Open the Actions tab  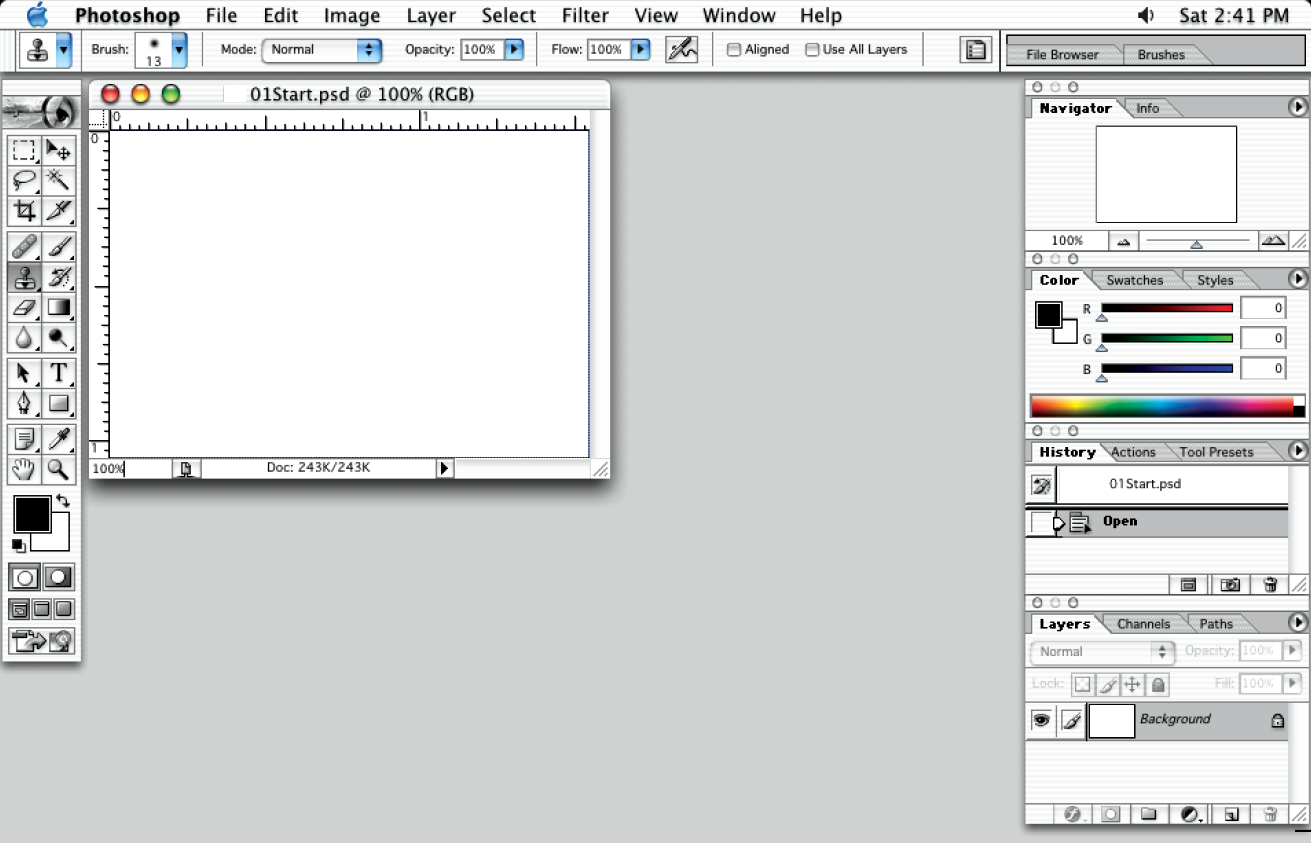[1133, 452]
